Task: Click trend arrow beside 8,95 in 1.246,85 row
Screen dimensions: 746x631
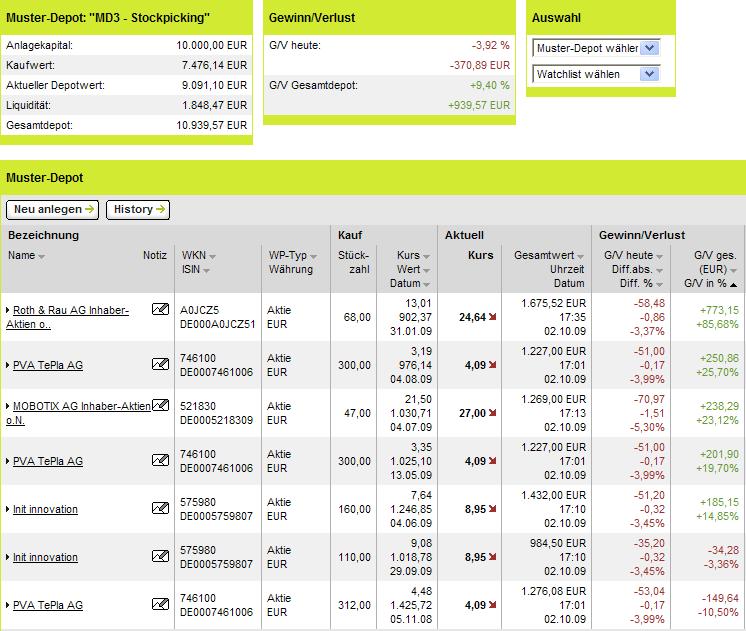Action: (x=492, y=509)
